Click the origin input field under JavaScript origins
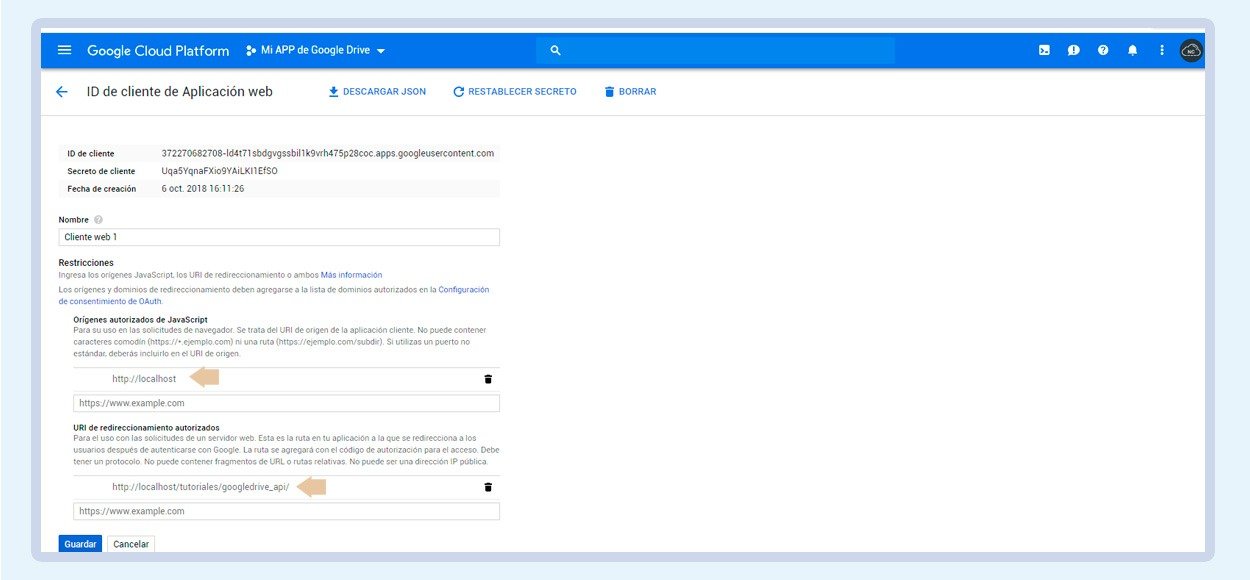 pyautogui.click(x=286, y=403)
